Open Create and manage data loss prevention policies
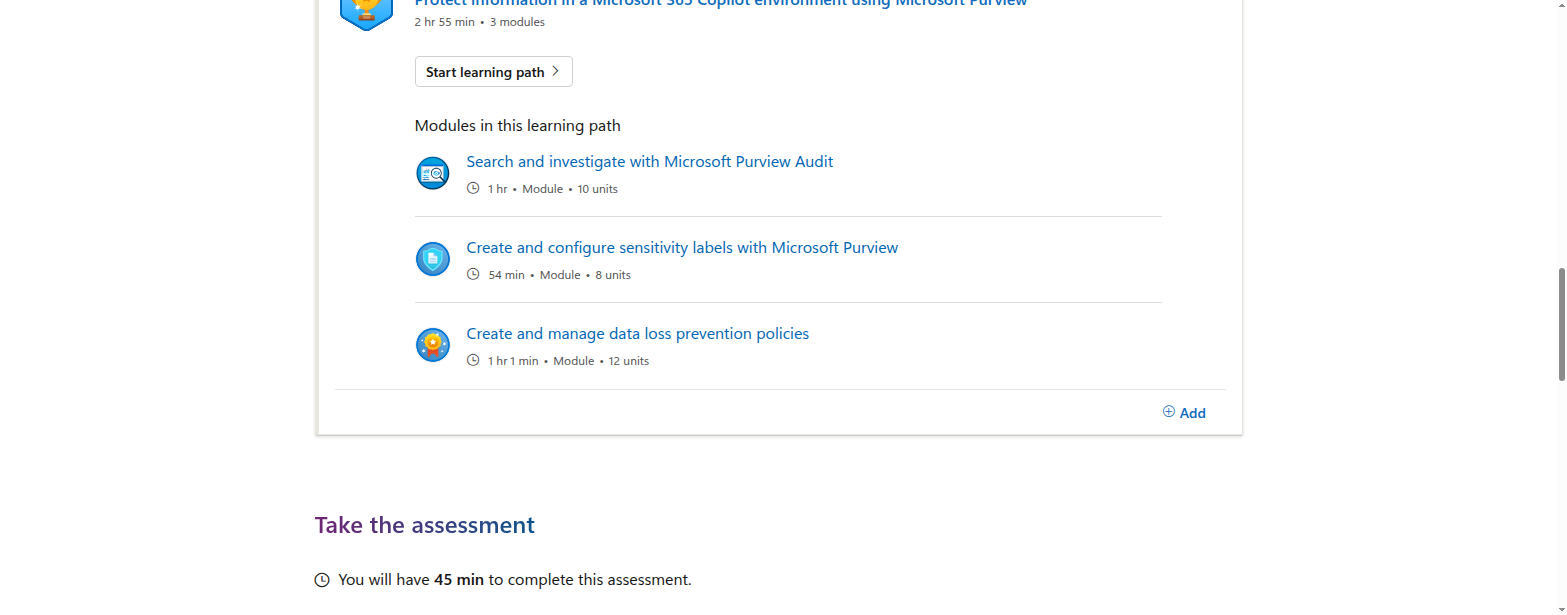This screenshot has width=1567, height=615. (x=638, y=334)
